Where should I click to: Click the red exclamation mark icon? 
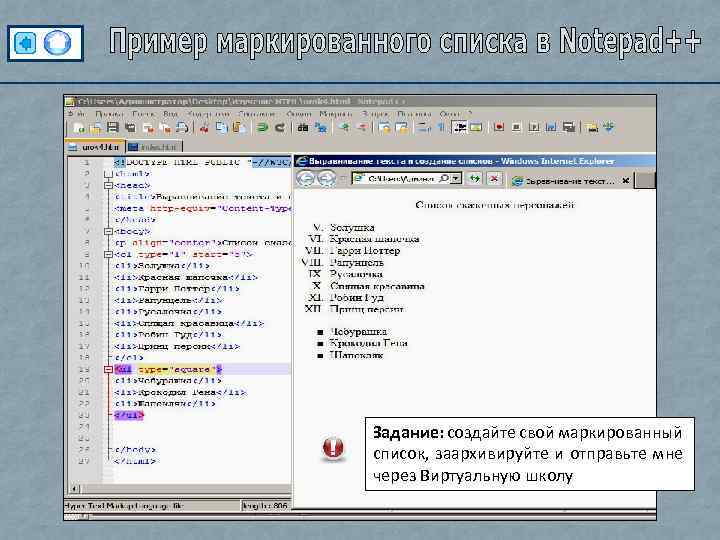tap(333, 448)
